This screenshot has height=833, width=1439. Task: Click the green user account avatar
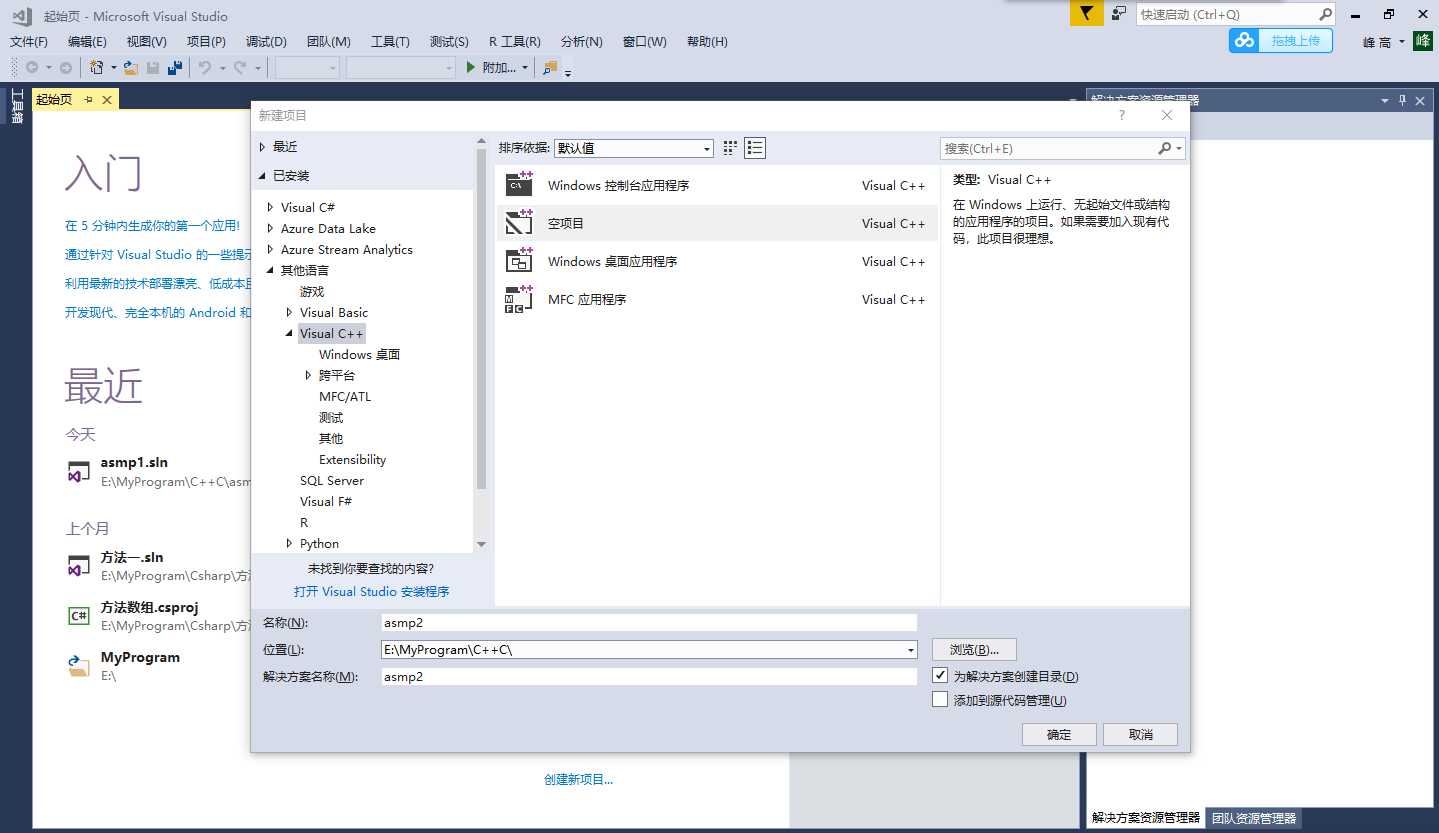[1422, 41]
